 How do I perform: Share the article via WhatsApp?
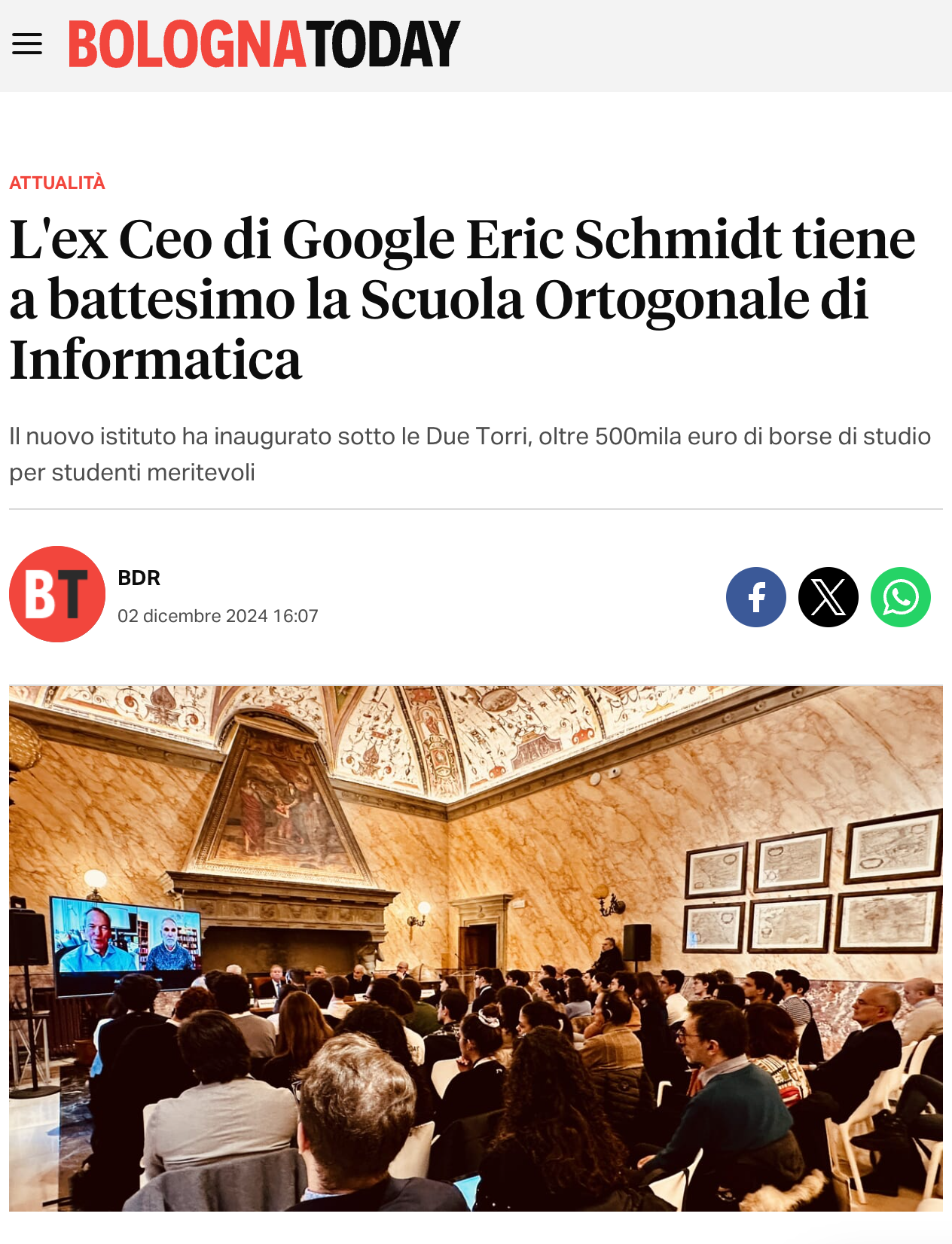[901, 597]
